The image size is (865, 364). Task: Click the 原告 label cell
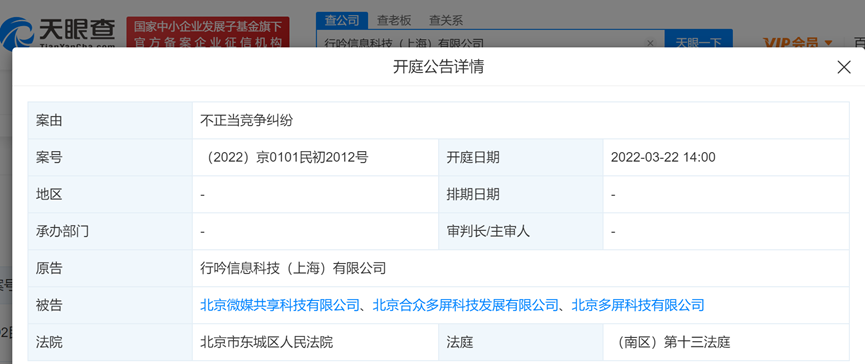coord(110,269)
